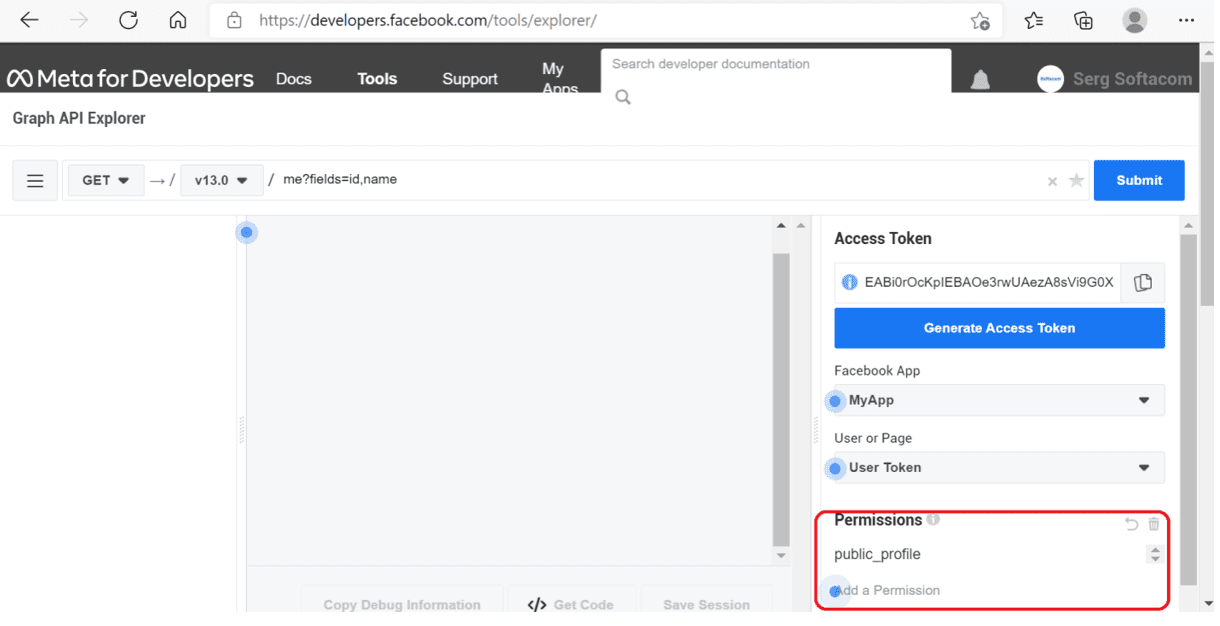Save the query as favorite star

tap(1076, 181)
